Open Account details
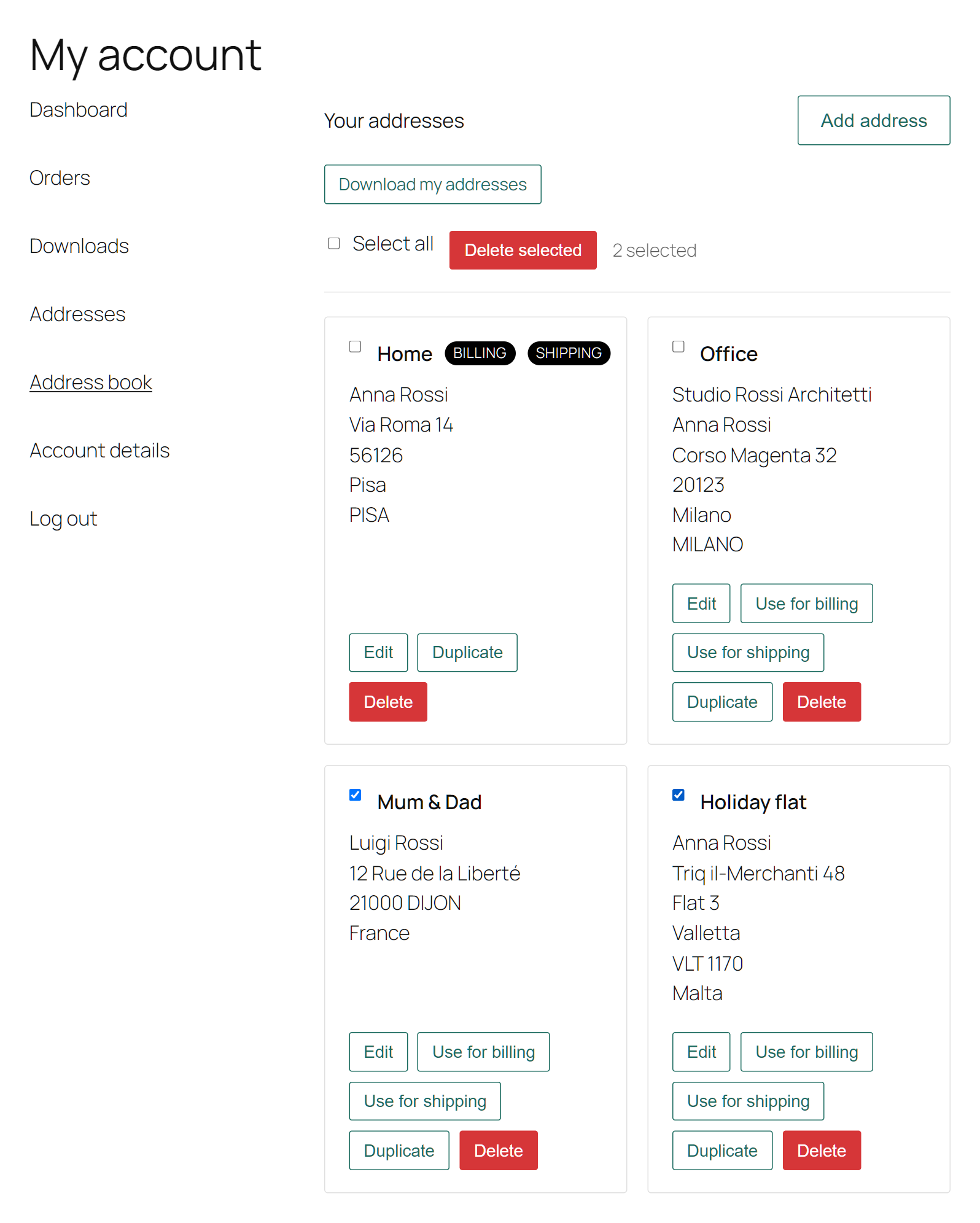Image resolution: width=980 pixels, height=1223 pixels. [x=100, y=451]
